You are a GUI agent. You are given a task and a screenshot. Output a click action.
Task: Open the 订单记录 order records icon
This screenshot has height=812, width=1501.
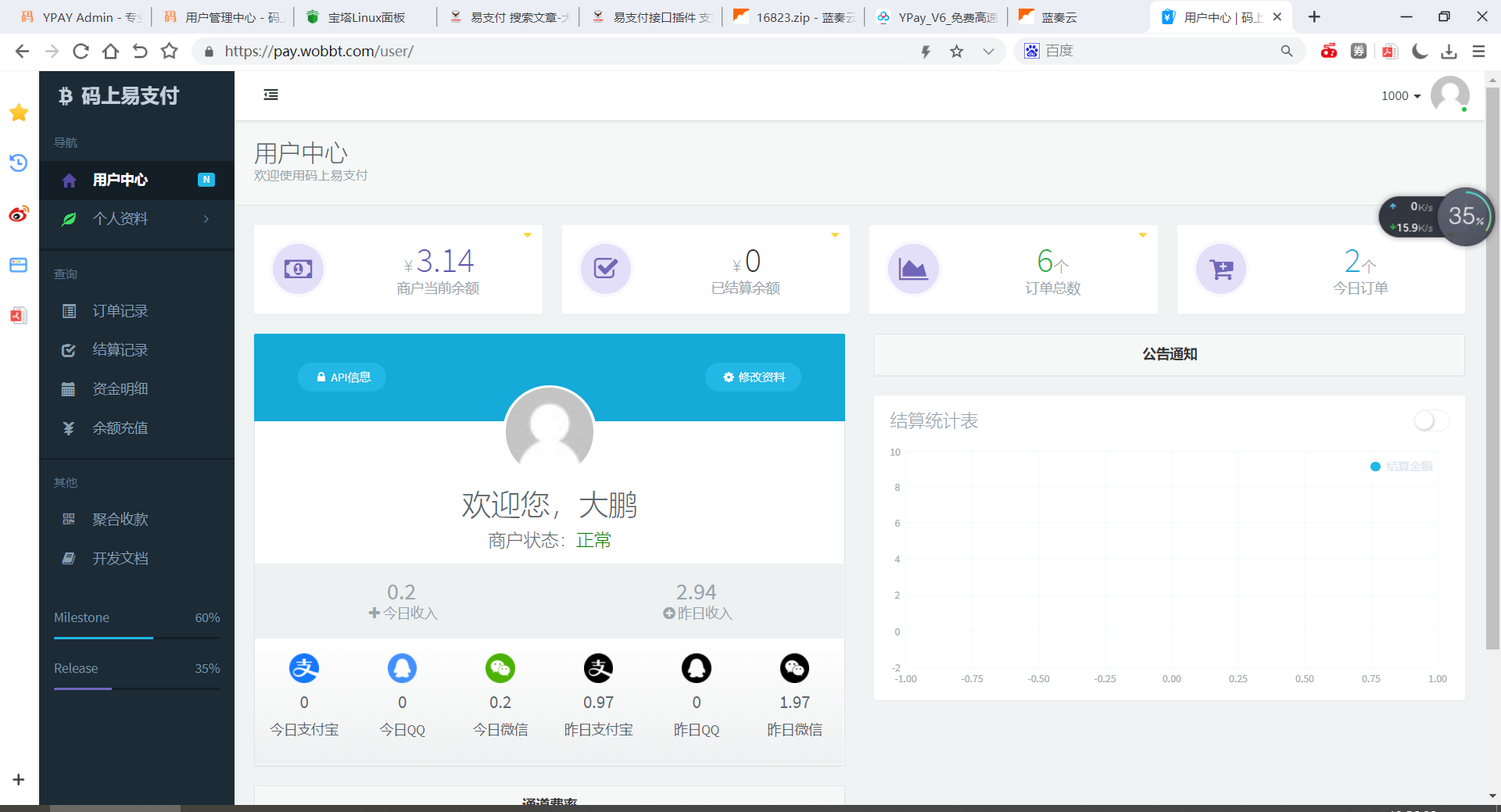tap(69, 310)
